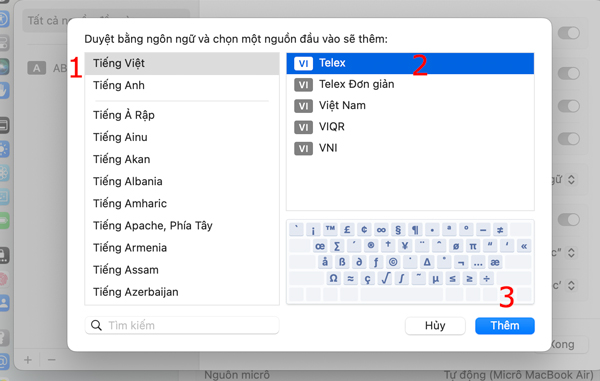Choose Tiếng Assam from the language list
Image resolution: width=600 pixels, height=381 pixels.
point(182,270)
